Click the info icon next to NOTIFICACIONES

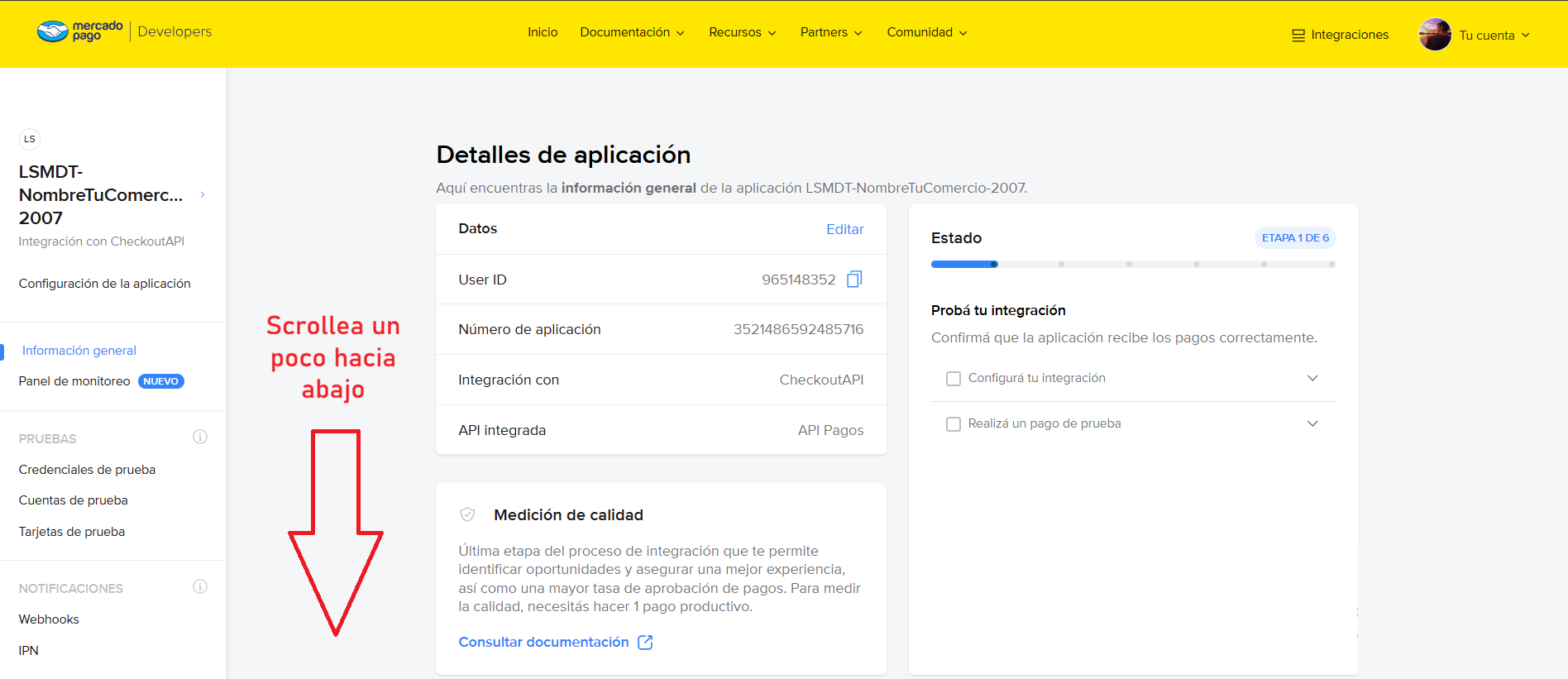pos(200,586)
